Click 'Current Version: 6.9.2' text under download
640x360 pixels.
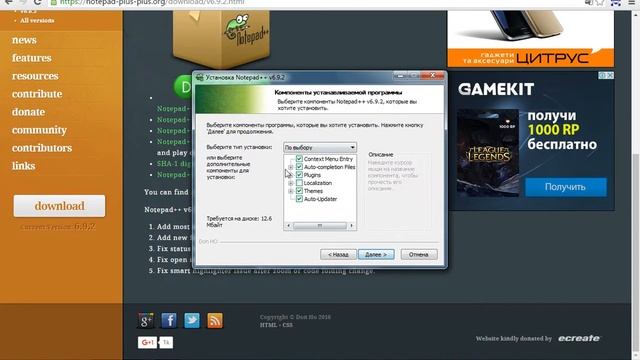point(58,227)
